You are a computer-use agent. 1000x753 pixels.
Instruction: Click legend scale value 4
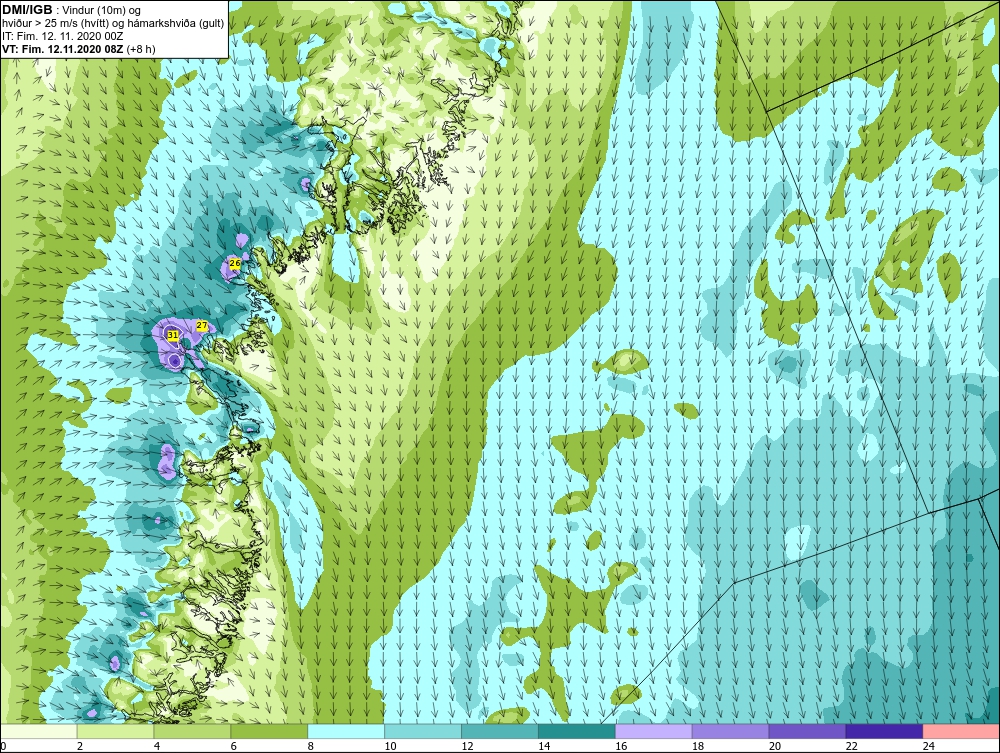[x=157, y=746]
